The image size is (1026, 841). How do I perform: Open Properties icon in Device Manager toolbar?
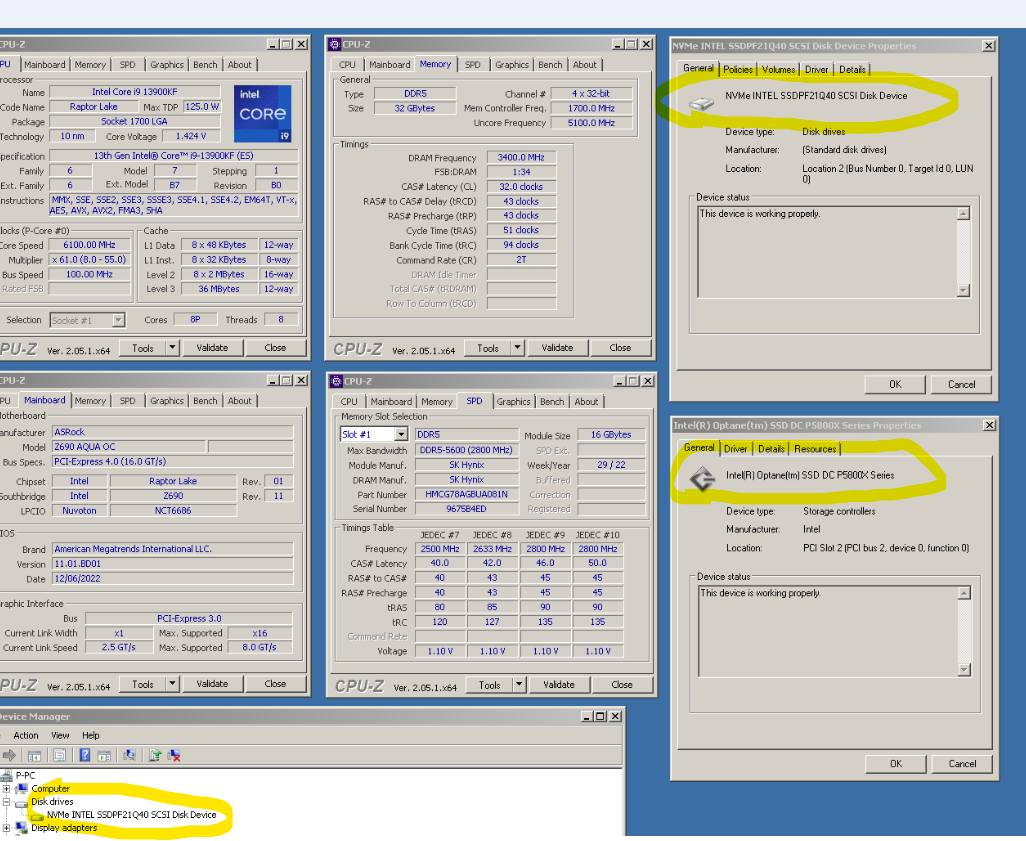pyautogui.click(x=60, y=755)
